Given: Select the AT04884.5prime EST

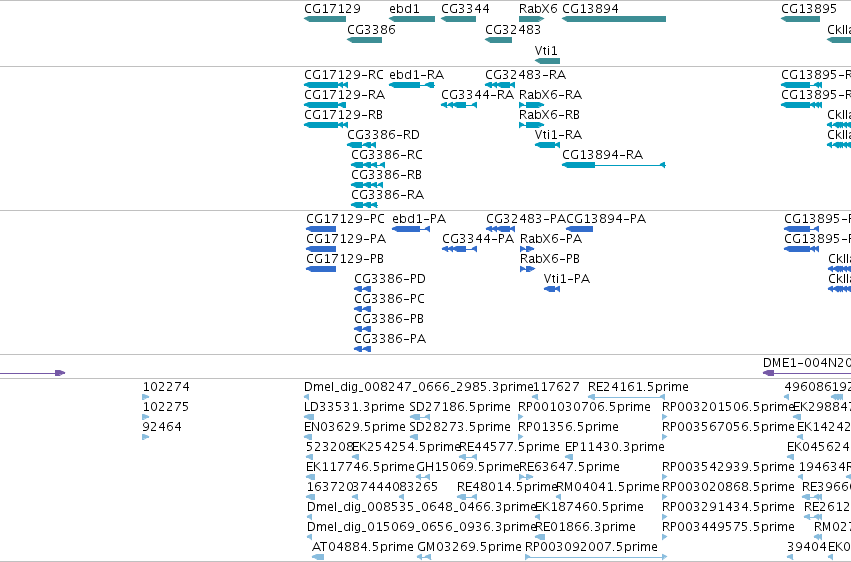Looking at the screenshot, I should [317, 557].
